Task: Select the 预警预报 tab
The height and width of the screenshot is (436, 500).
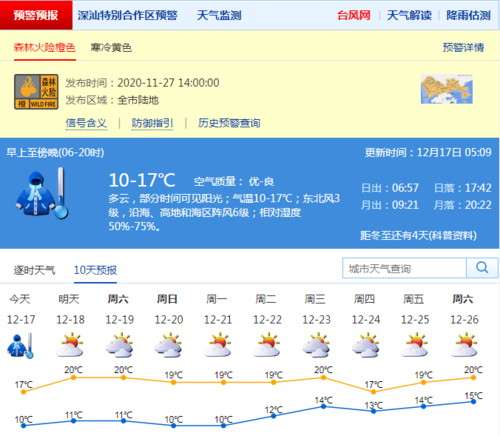Action: point(36,15)
